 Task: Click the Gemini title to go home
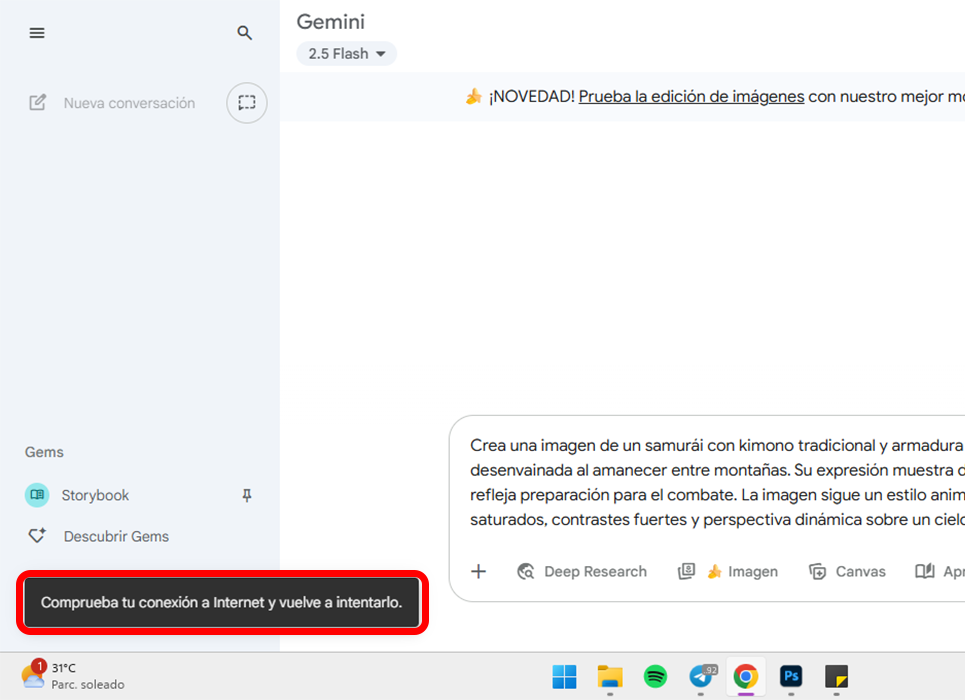pyautogui.click(x=330, y=21)
